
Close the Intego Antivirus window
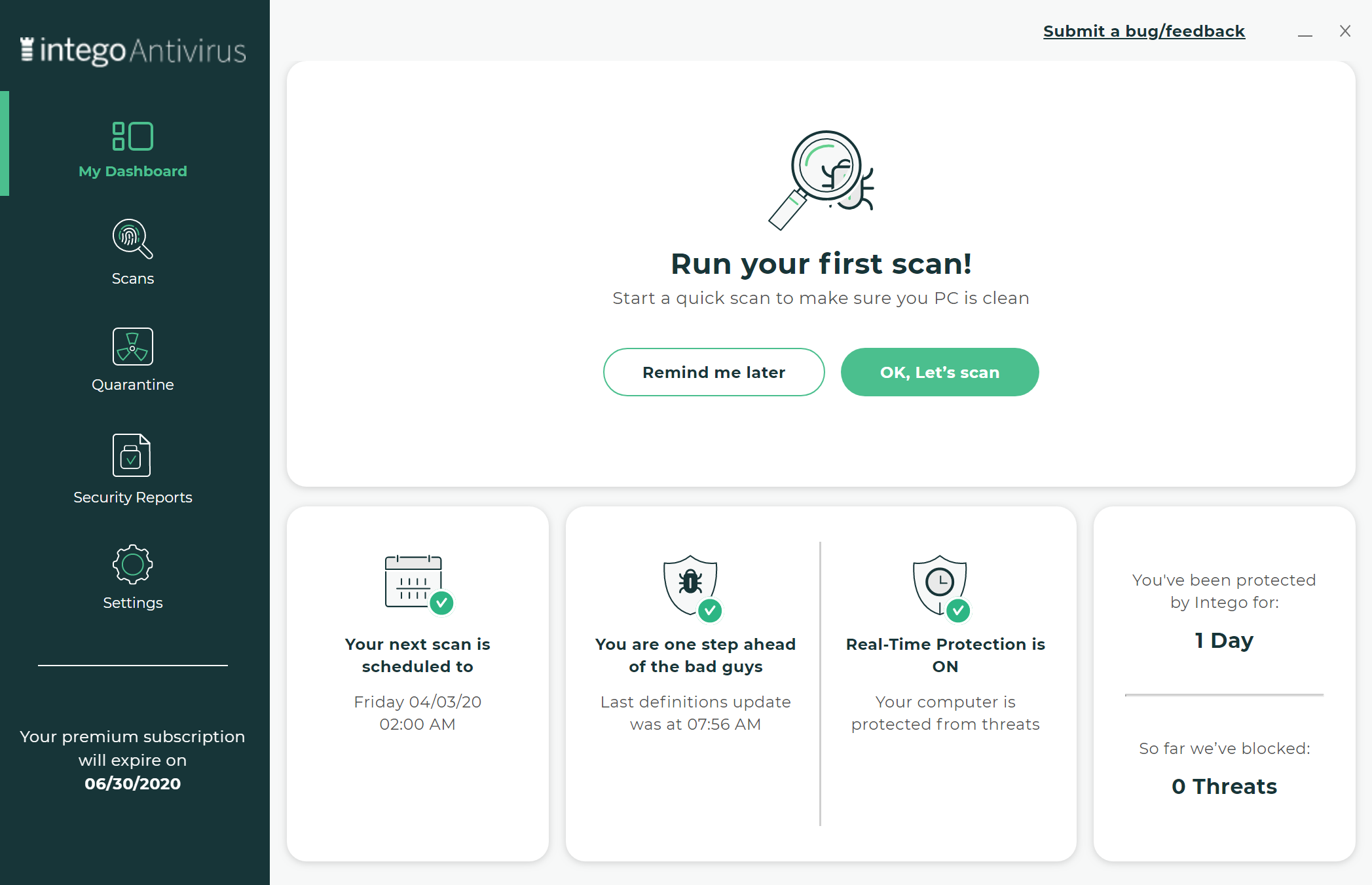(1345, 31)
